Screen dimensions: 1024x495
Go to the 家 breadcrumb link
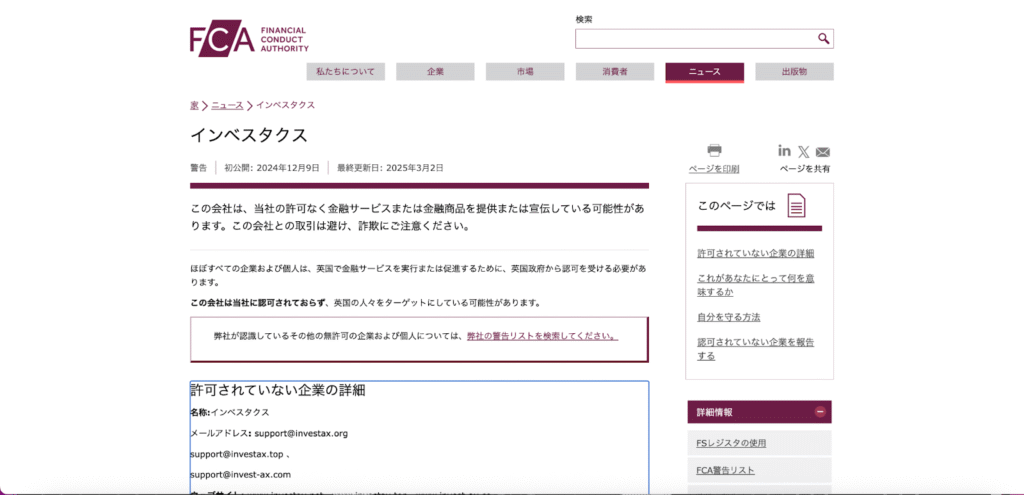pyautogui.click(x=194, y=105)
